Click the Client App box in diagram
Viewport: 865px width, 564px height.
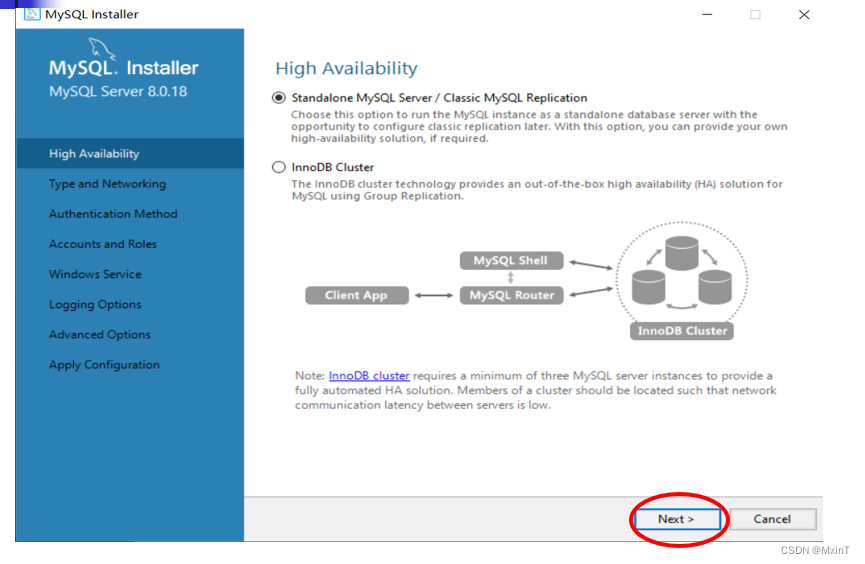click(x=357, y=295)
